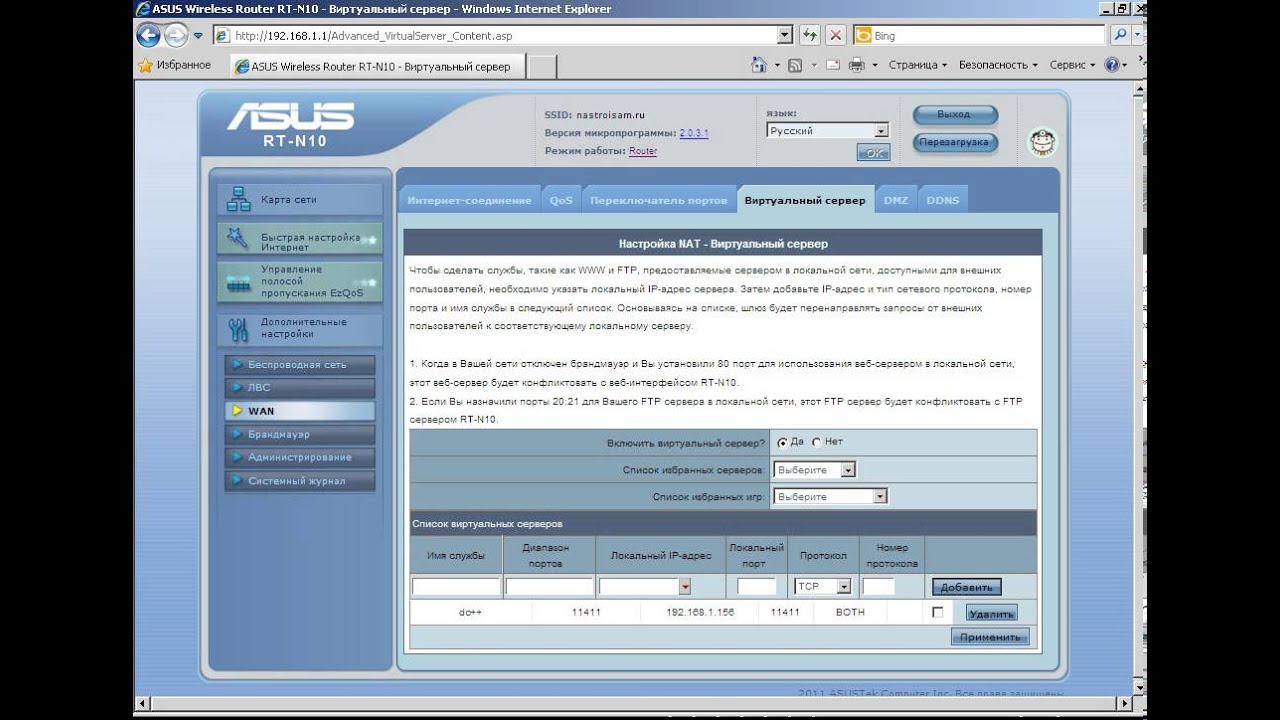
Task: Stop loading with the red X icon
Action: [836, 35]
